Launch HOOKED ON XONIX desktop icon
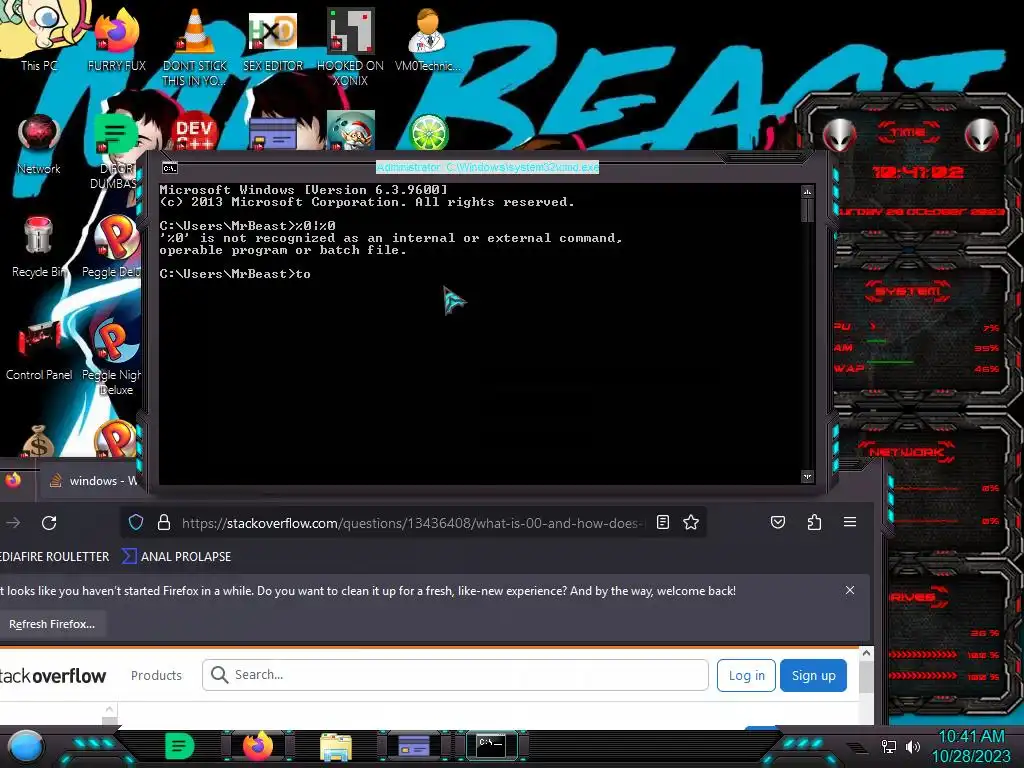Viewport: 1024px width, 768px height. (x=350, y=46)
